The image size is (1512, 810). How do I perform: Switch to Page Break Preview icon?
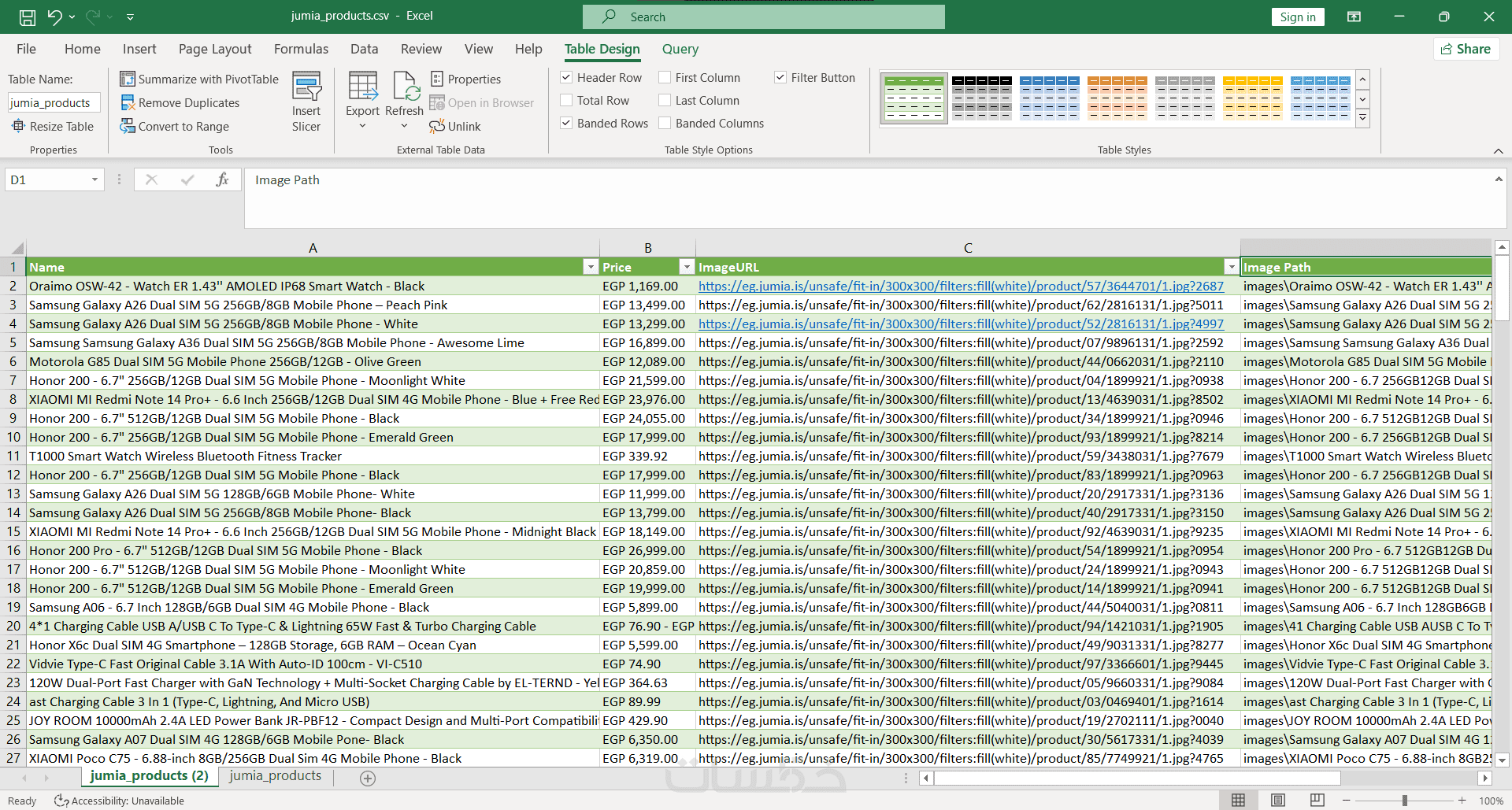point(1317,800)
